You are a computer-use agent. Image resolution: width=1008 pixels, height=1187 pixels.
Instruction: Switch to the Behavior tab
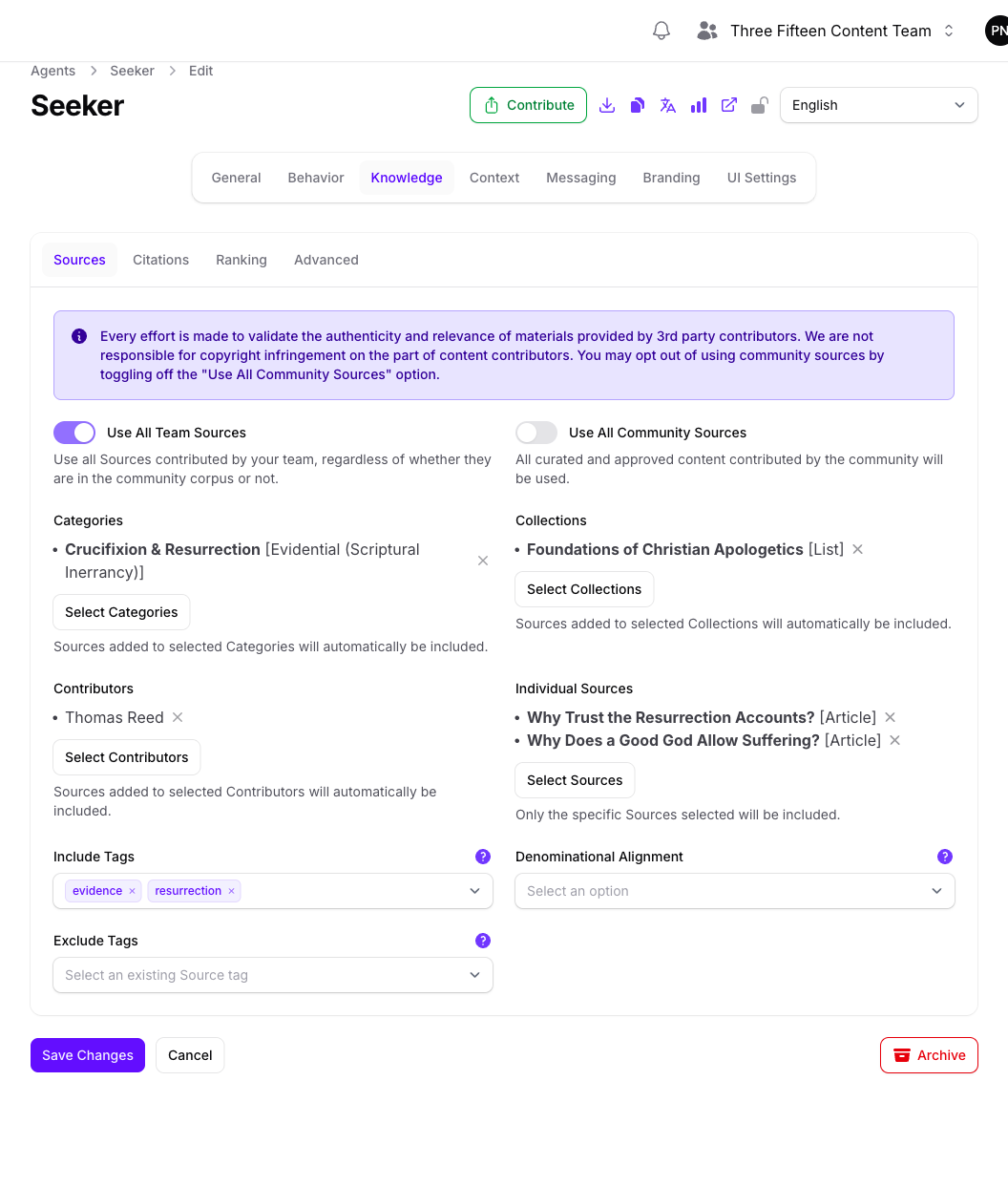316,178
